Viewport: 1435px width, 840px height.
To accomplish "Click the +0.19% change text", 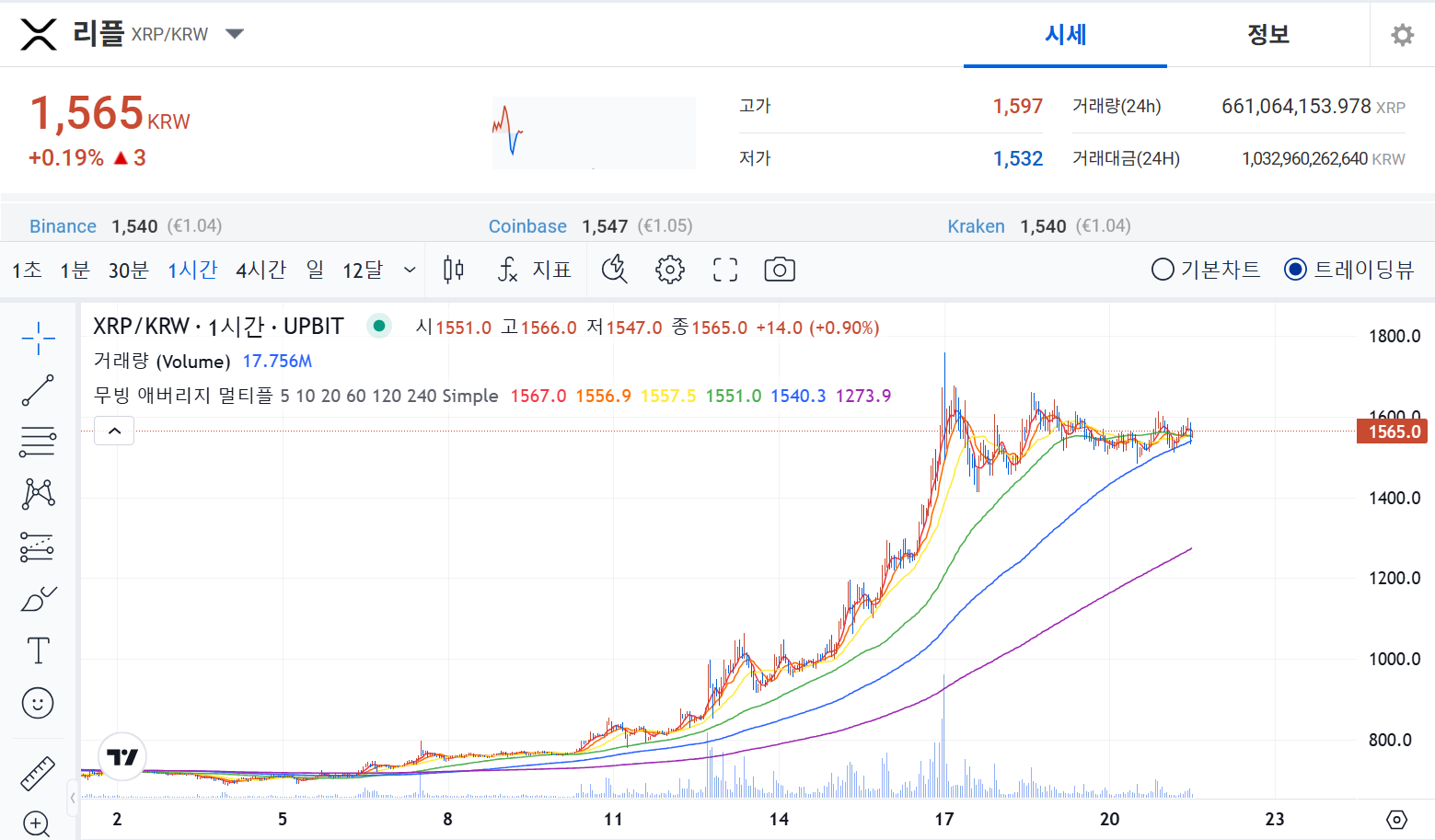I will (x=66, y=158).
